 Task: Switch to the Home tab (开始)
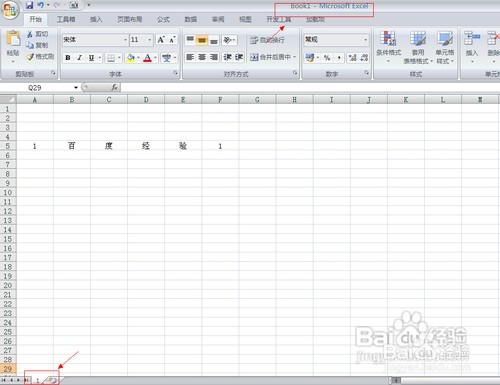[x=35, y=19]
